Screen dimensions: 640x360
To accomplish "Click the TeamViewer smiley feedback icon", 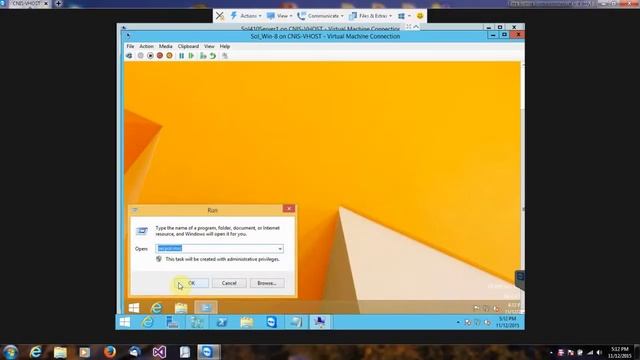I will click(x=420, y=16).
